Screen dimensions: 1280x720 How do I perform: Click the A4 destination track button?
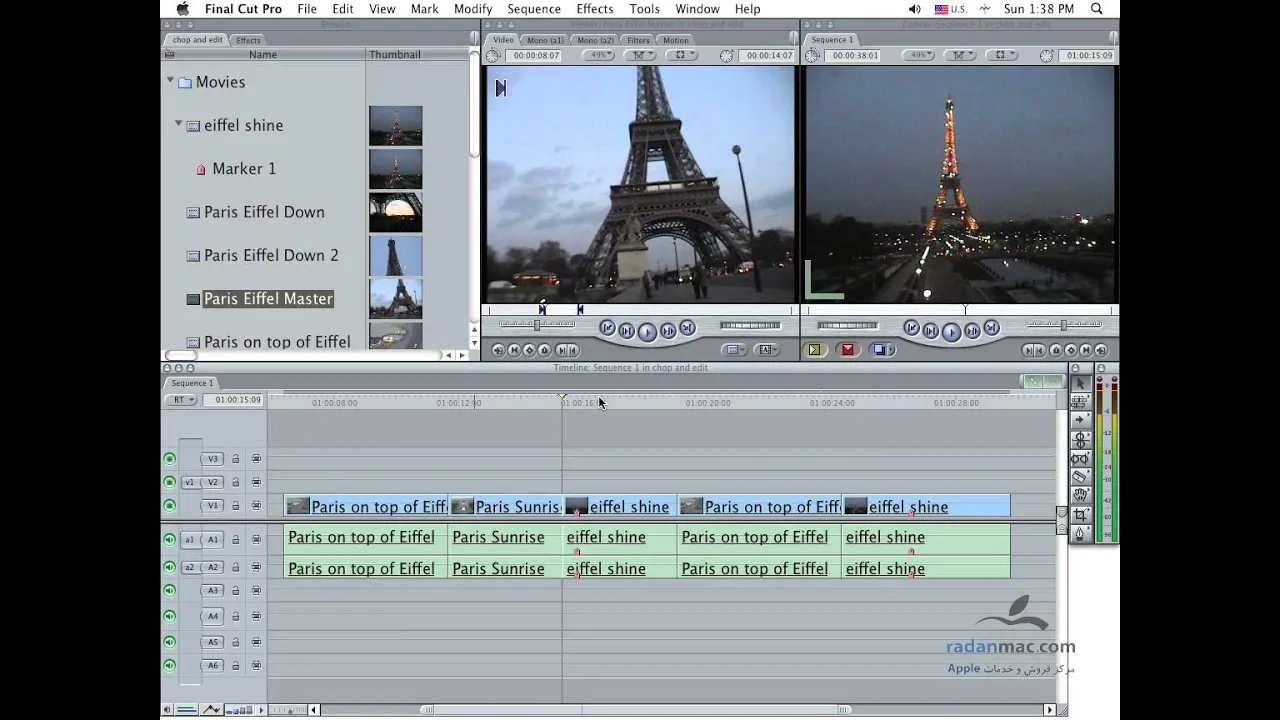coord(212,616)
